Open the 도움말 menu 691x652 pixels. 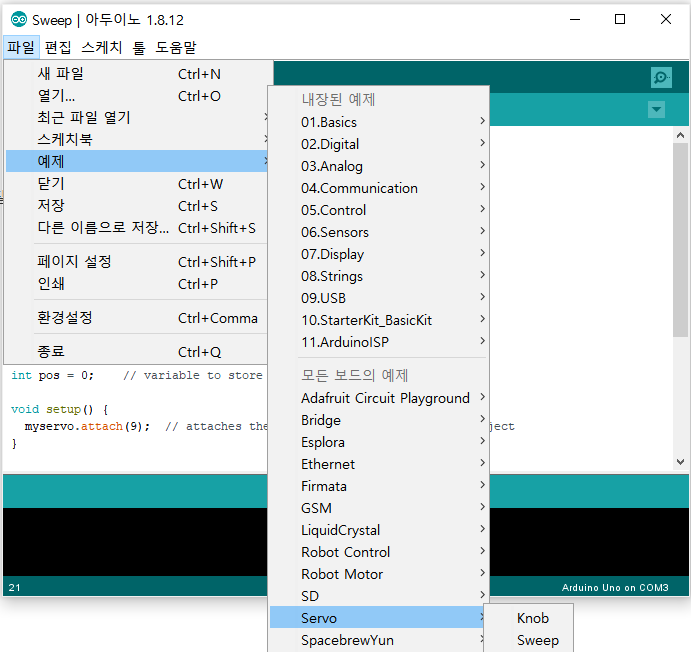(175, 47)
